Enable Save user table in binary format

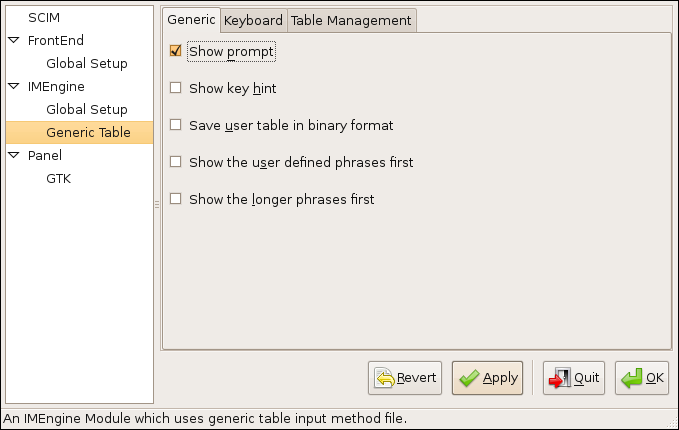coord(176,125)
